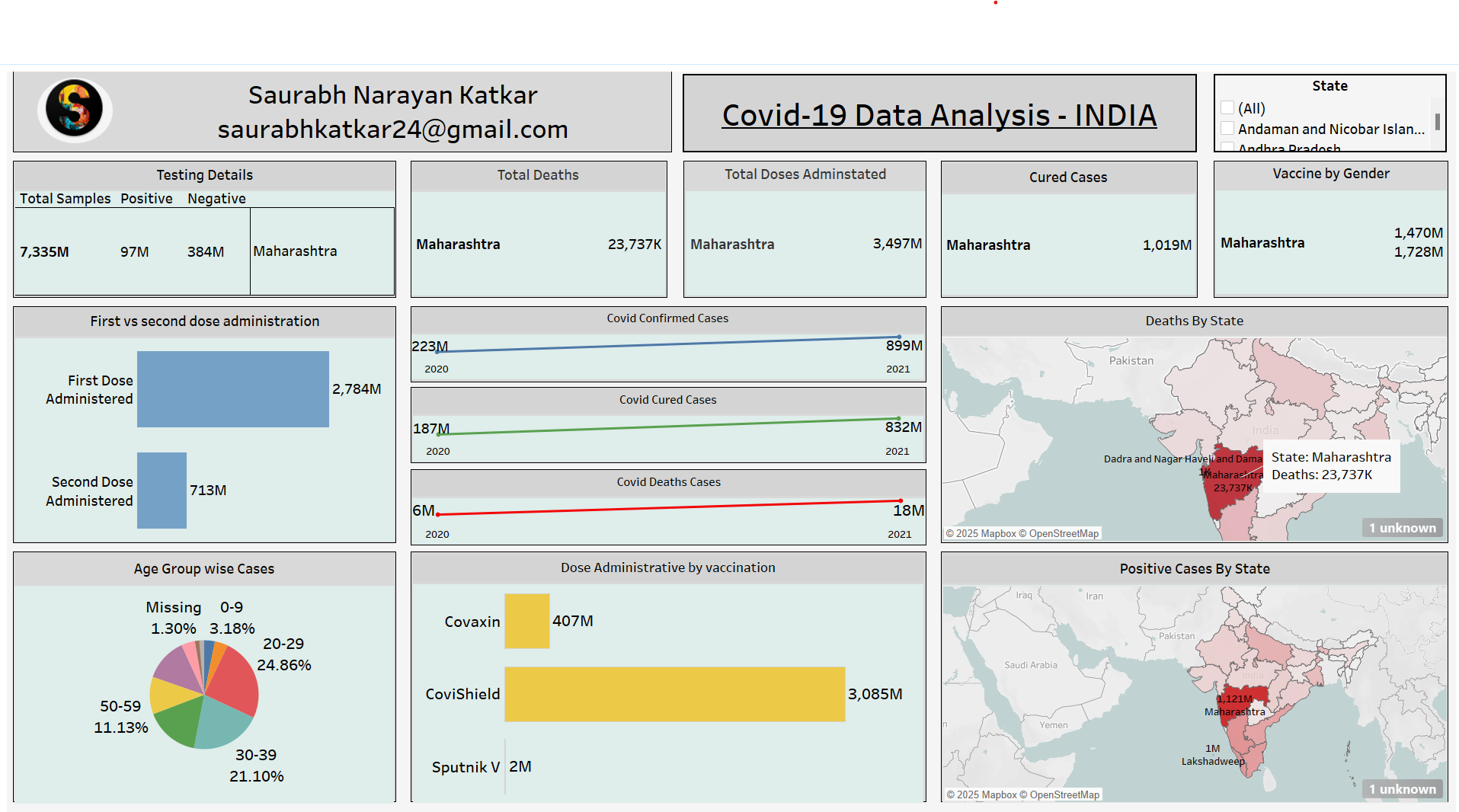Click 1 unknown badge on Positive Cases map
Viewport: 1459px width, 812px height.
pos(1402,789)
